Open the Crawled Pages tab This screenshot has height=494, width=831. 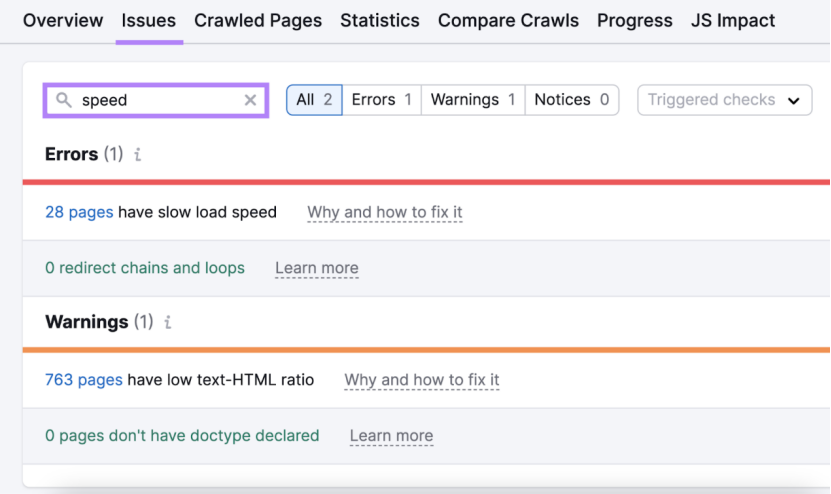258,20
